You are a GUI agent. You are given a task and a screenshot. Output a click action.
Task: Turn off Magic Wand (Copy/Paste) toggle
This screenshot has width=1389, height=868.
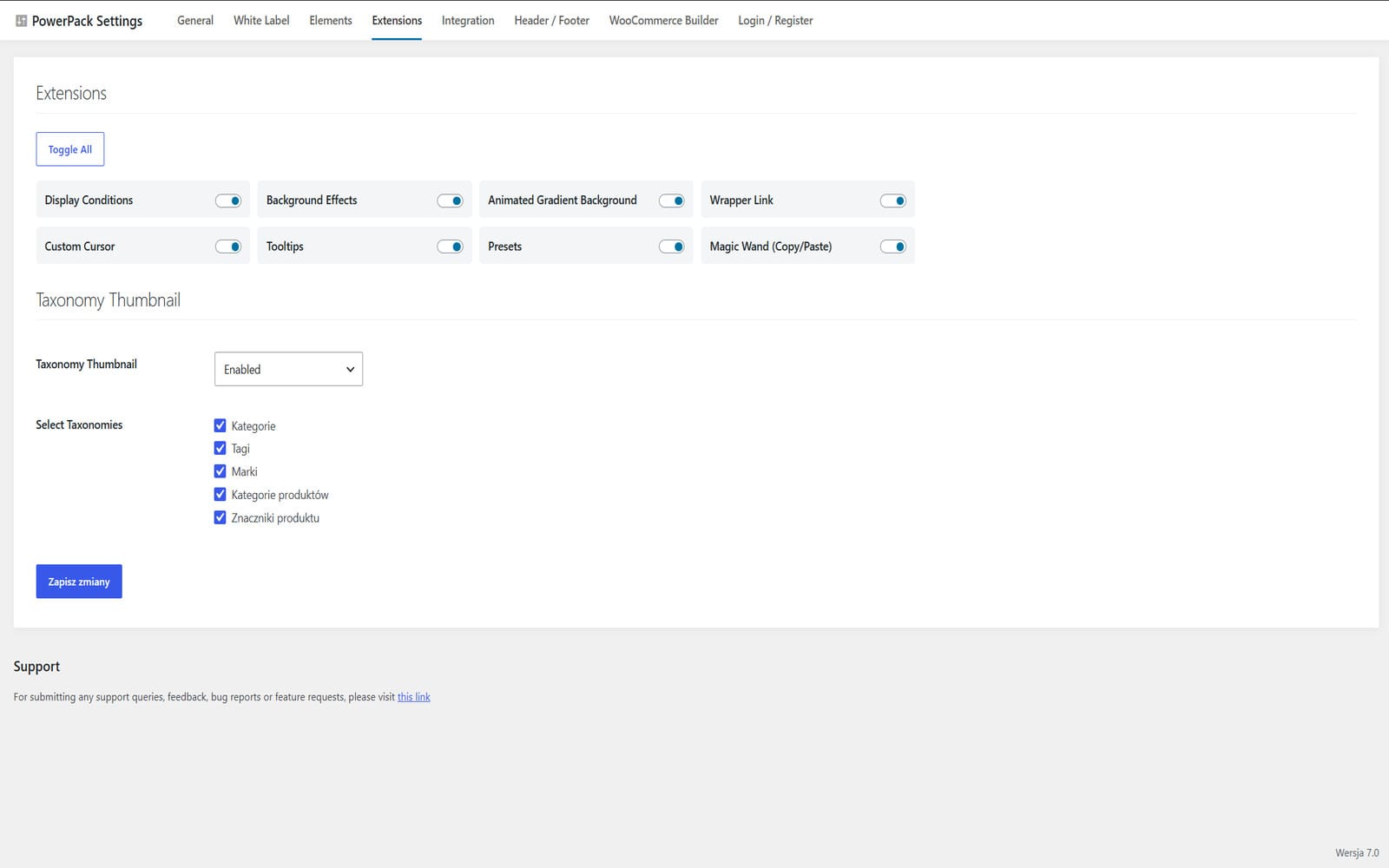coord(893,247)
